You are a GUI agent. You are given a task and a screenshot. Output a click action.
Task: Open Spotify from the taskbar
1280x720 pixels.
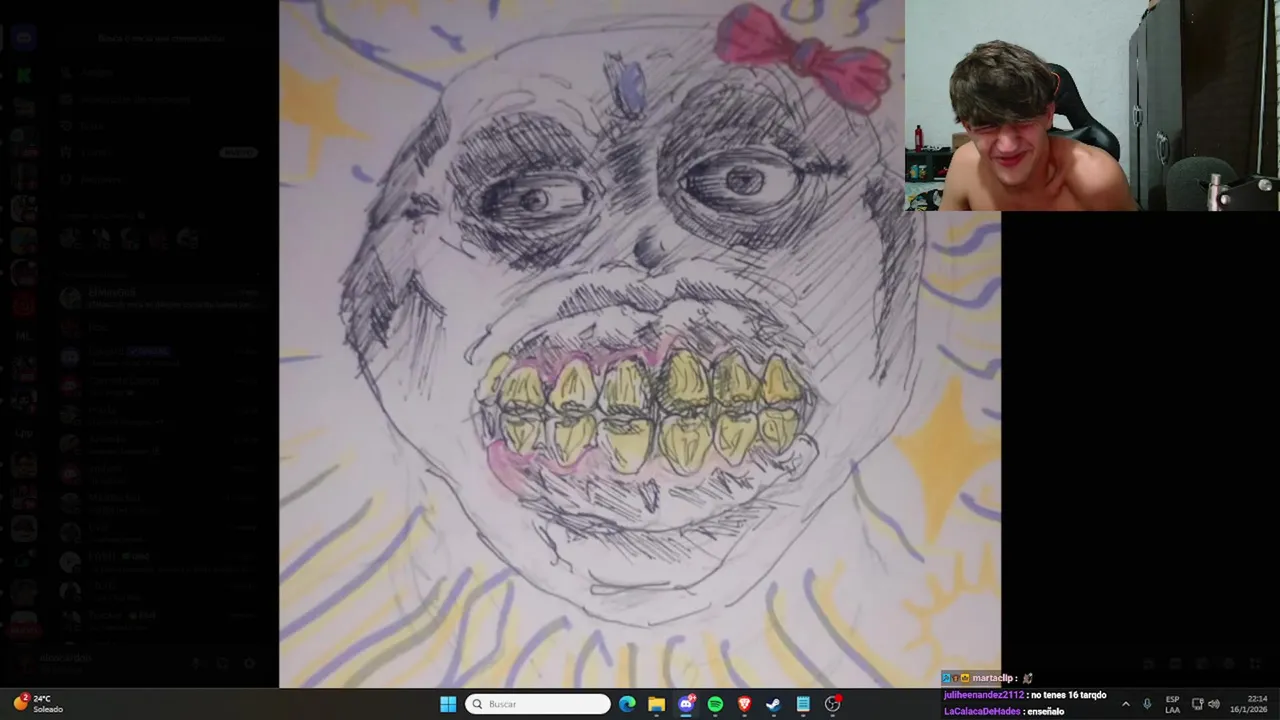tap(715, 704)
